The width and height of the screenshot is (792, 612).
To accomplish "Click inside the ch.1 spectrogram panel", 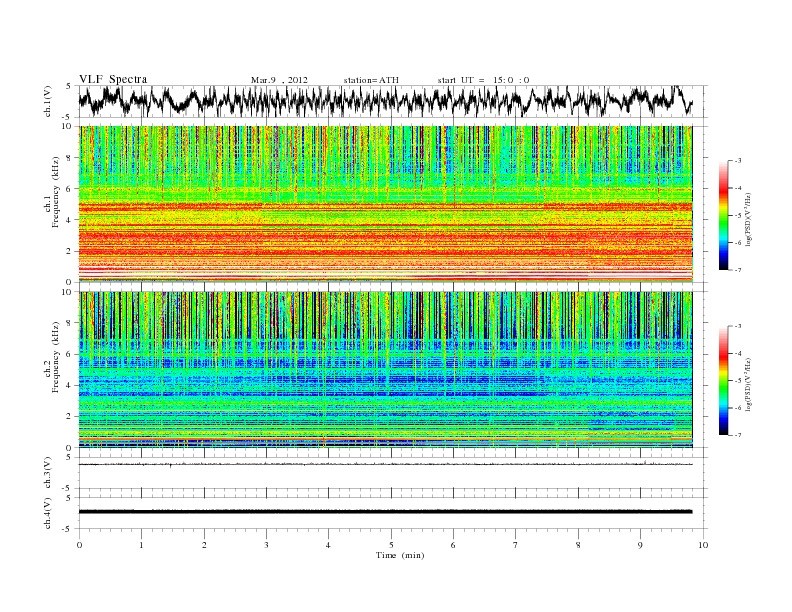I will [390, 204].
